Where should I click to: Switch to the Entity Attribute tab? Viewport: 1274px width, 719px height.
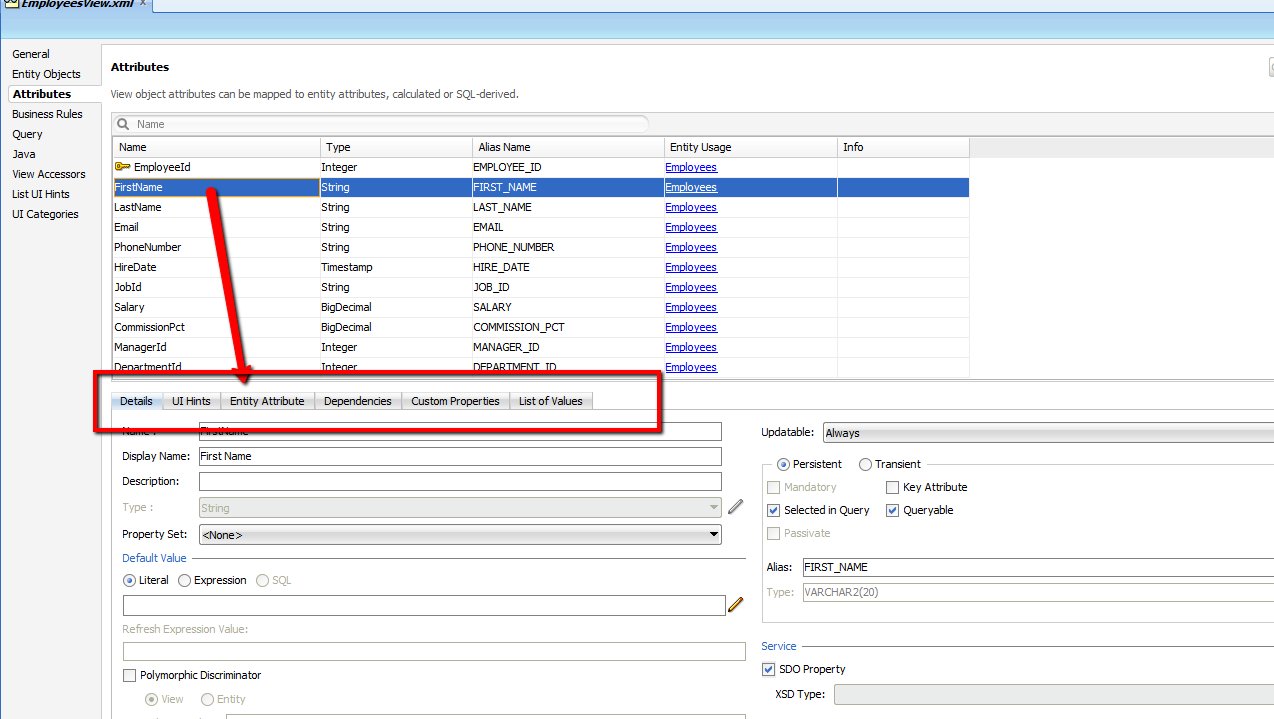coord(267,401)
